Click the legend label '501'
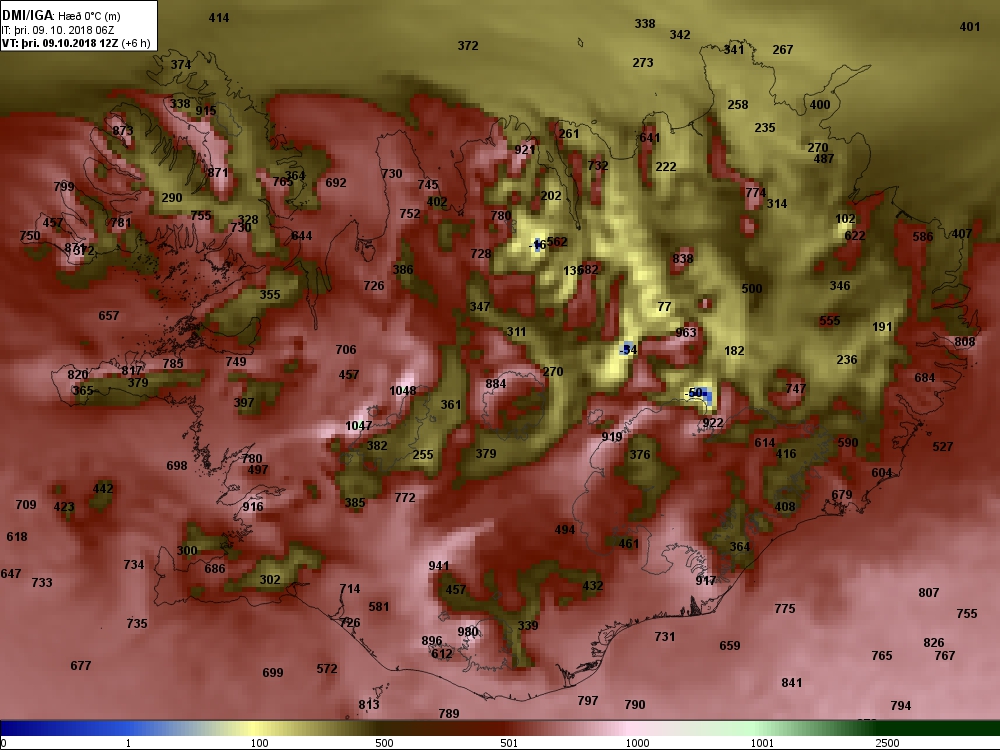The image size is (1000, 750). [509, 743]
